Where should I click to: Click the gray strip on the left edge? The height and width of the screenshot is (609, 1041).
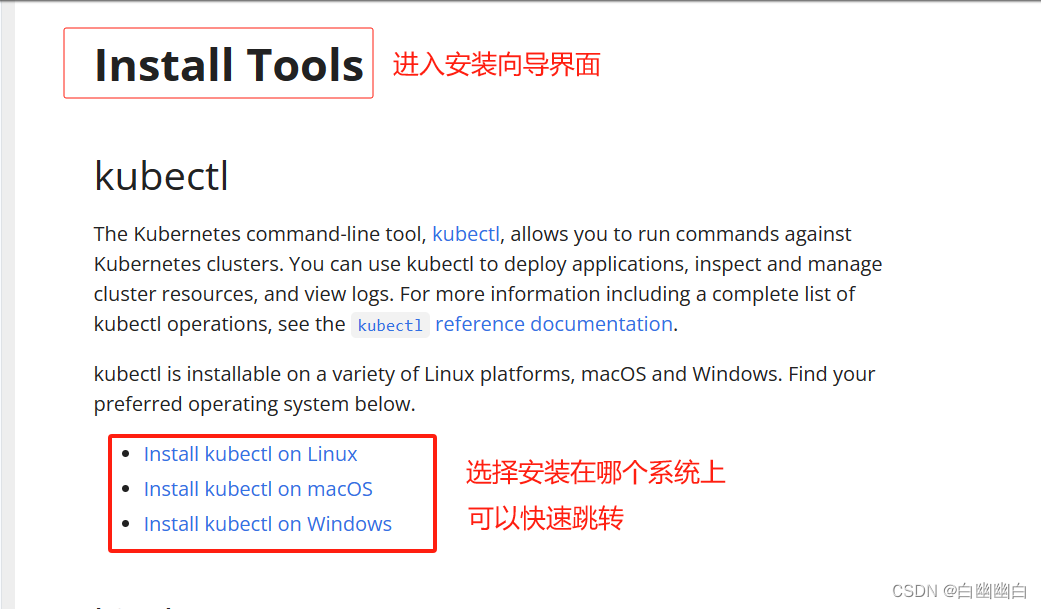coord(7,304)
